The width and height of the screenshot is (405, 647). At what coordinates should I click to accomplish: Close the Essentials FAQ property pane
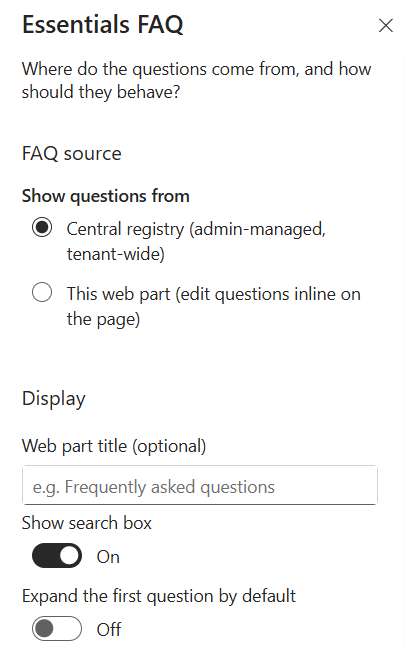tap(386, 26)
